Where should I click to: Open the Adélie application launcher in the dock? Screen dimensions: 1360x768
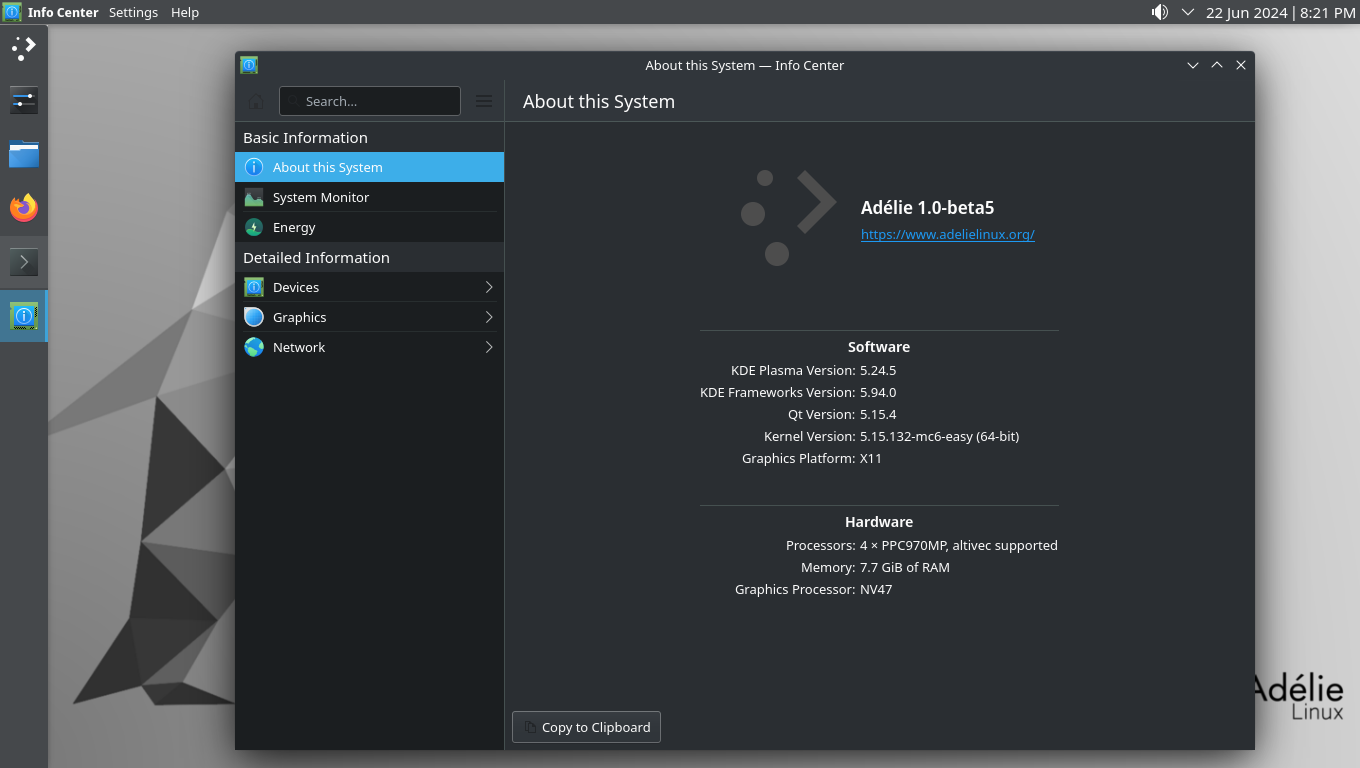click(x=24, y=47)
